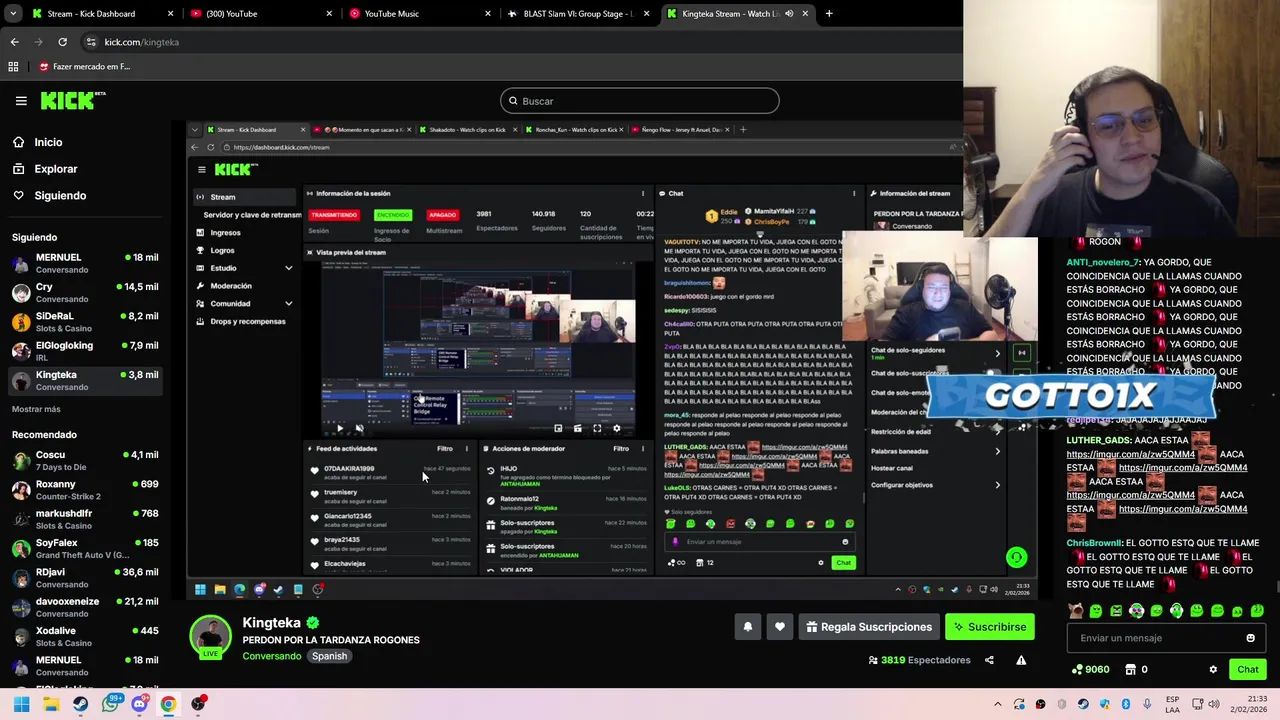Open recommended channel Coscu
The image size is (1280, 720).
click(85, 461)
